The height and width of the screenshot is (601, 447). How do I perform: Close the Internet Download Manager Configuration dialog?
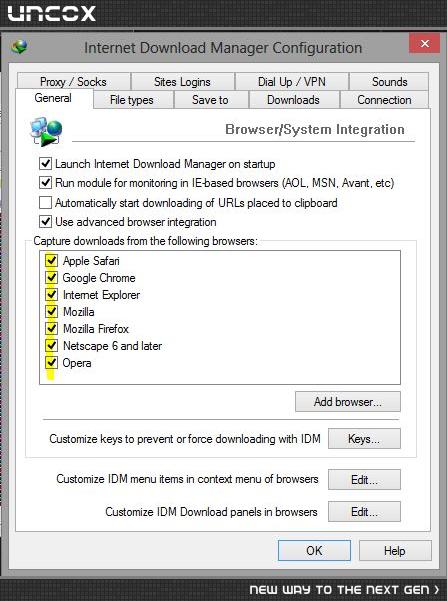coord(424,44)
